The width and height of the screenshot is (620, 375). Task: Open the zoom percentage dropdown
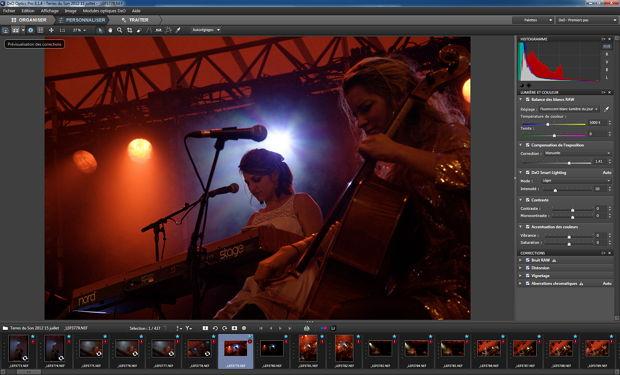click(79, 30)
